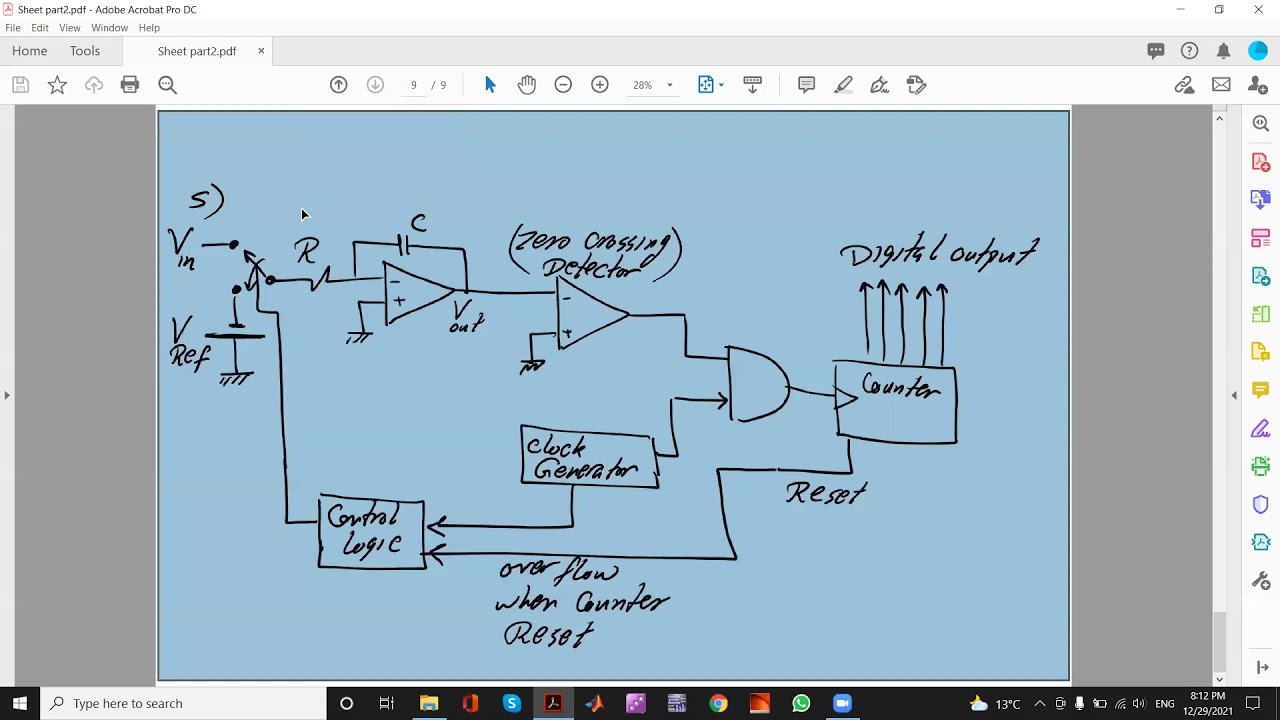Screen dimensions: 1280x720
Task: Bookmark the file with the star icon
Action: pos(57,85)
